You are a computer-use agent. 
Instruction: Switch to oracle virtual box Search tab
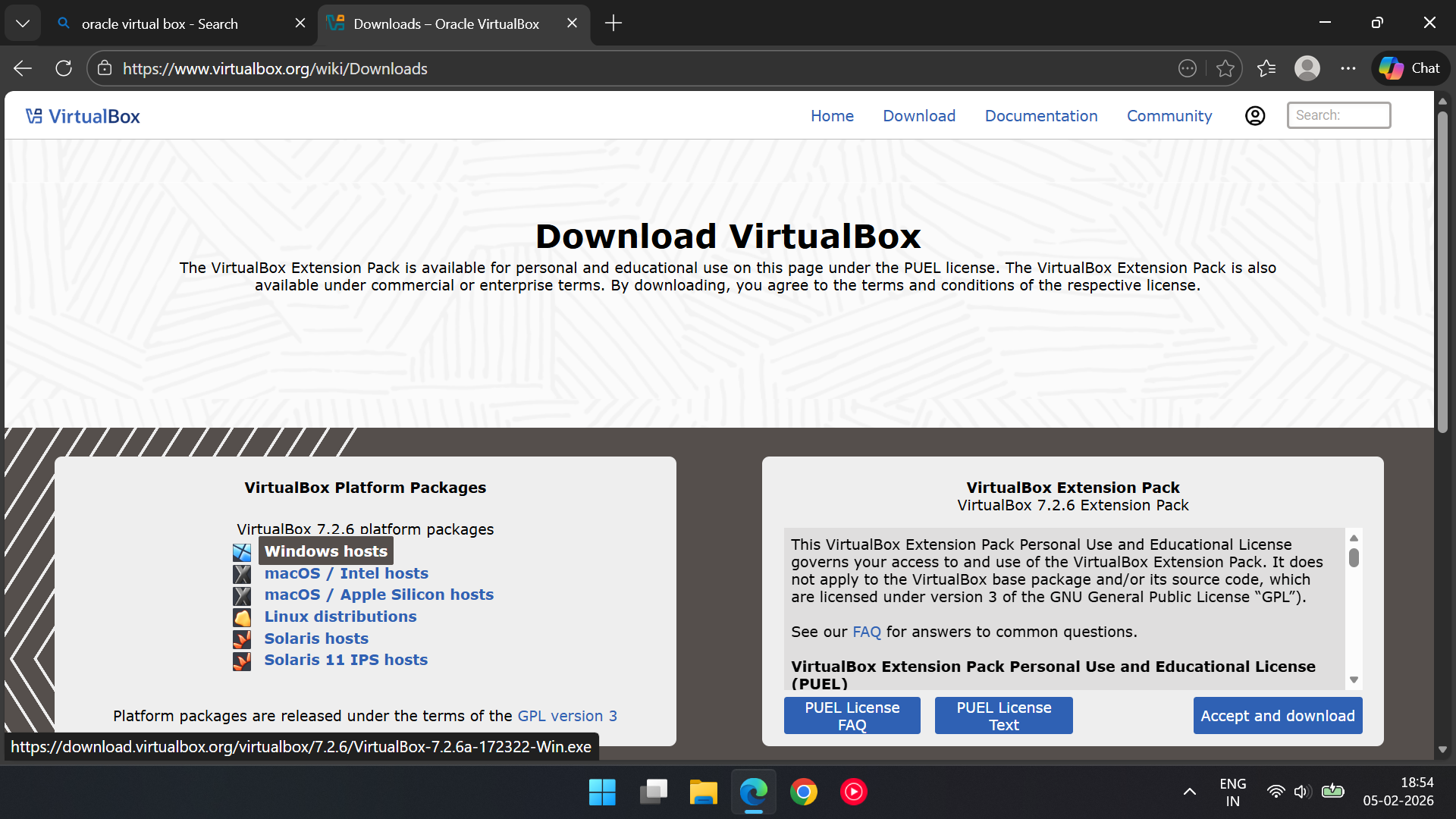tap(159, 24)
